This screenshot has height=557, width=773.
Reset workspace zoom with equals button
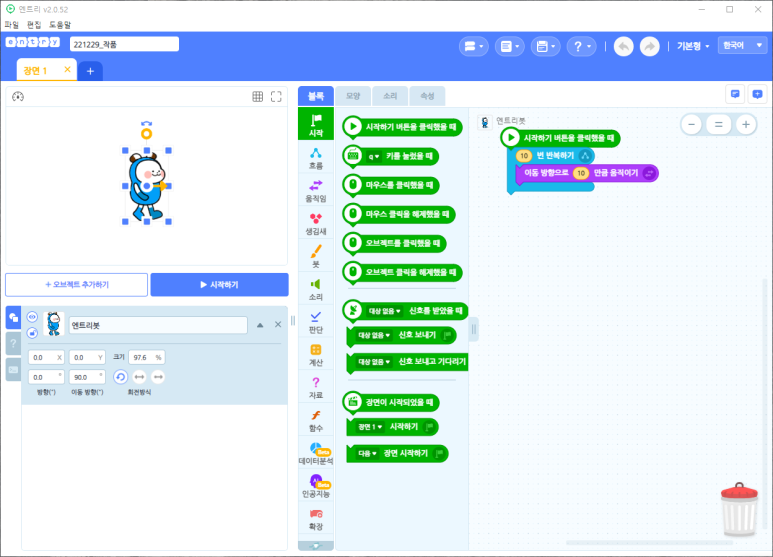(x=718, y=125)
